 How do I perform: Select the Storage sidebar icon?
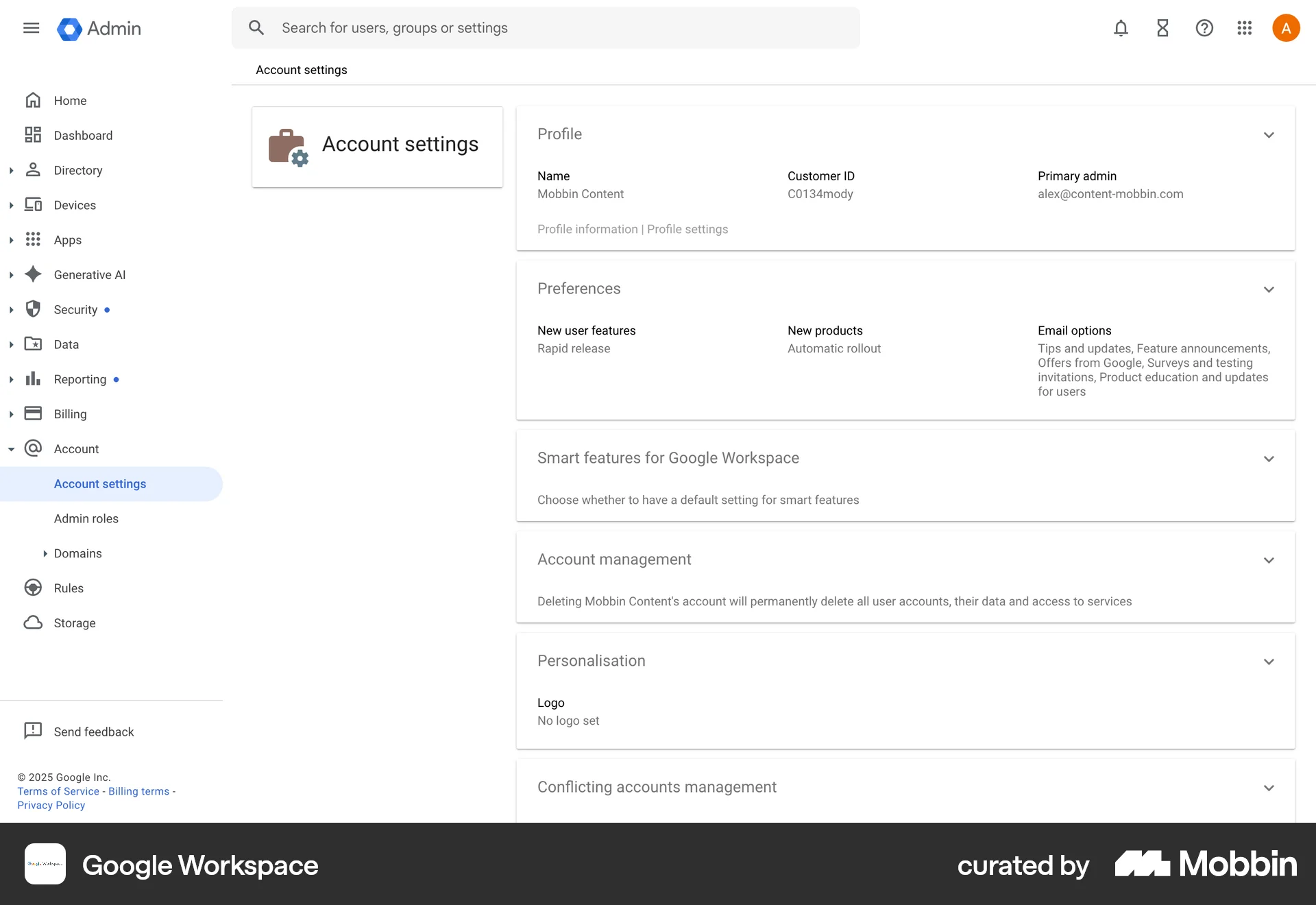coord(33,623)
